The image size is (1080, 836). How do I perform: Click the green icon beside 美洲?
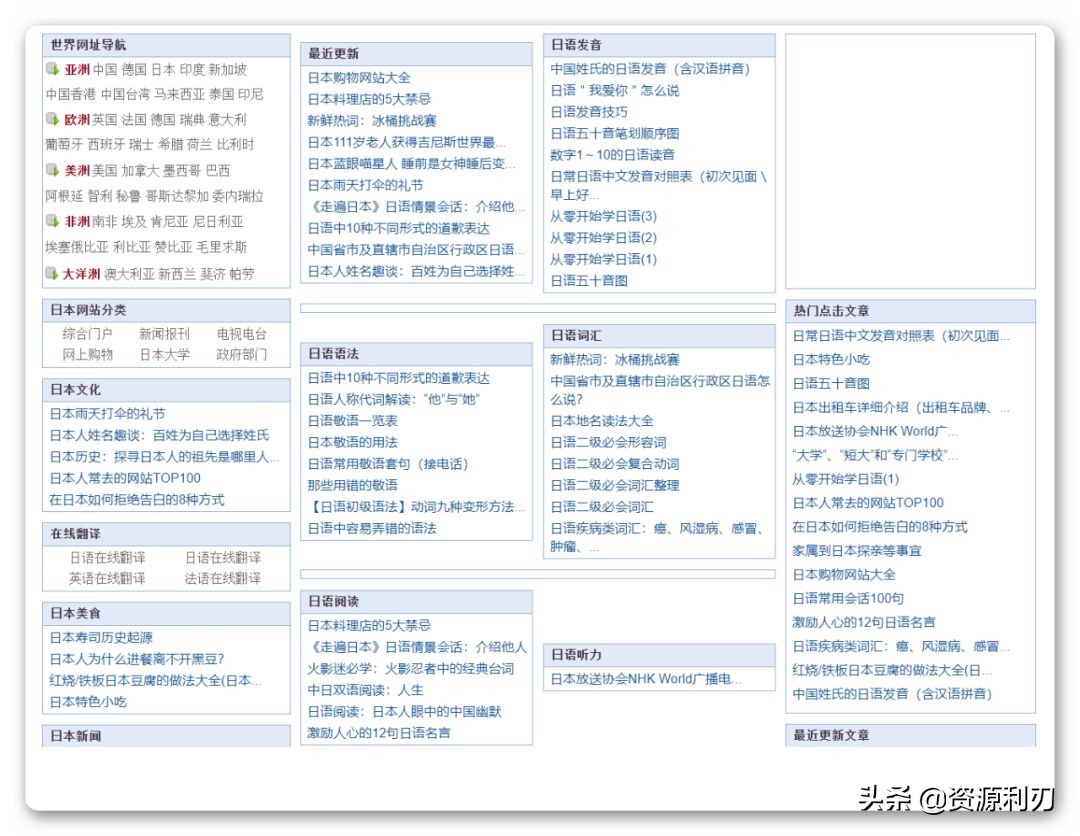pos(51,171)
